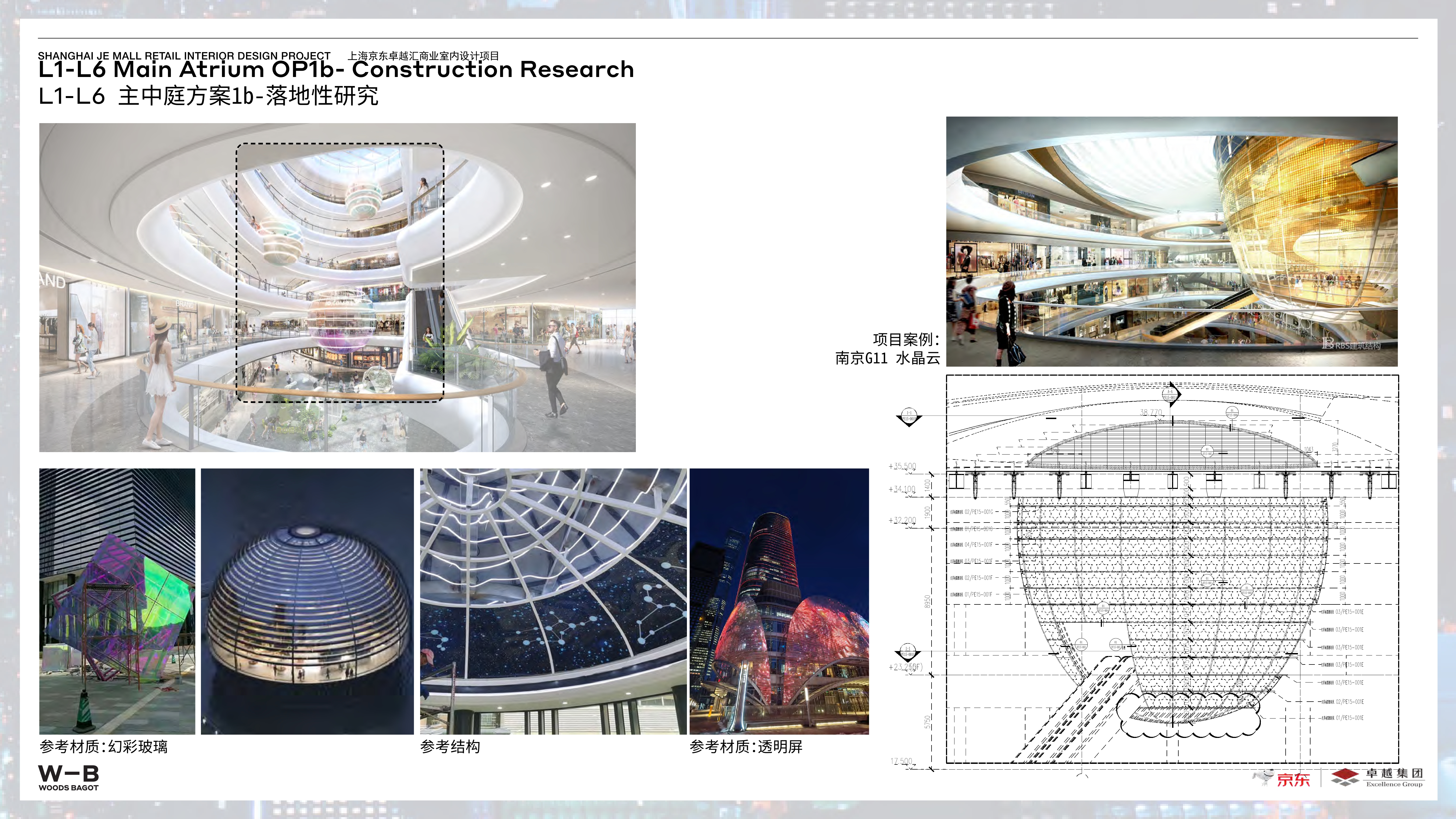Screen dimensions: 1456x819
Task: Click the '+34.100' elevation mark
Action: coord(902,489)
